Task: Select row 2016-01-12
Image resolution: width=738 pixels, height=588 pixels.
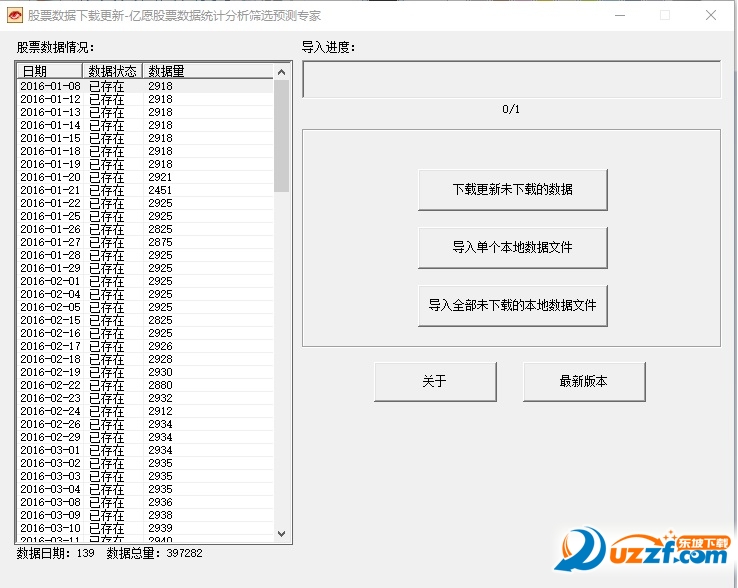Action: click(x=145, y=99)
